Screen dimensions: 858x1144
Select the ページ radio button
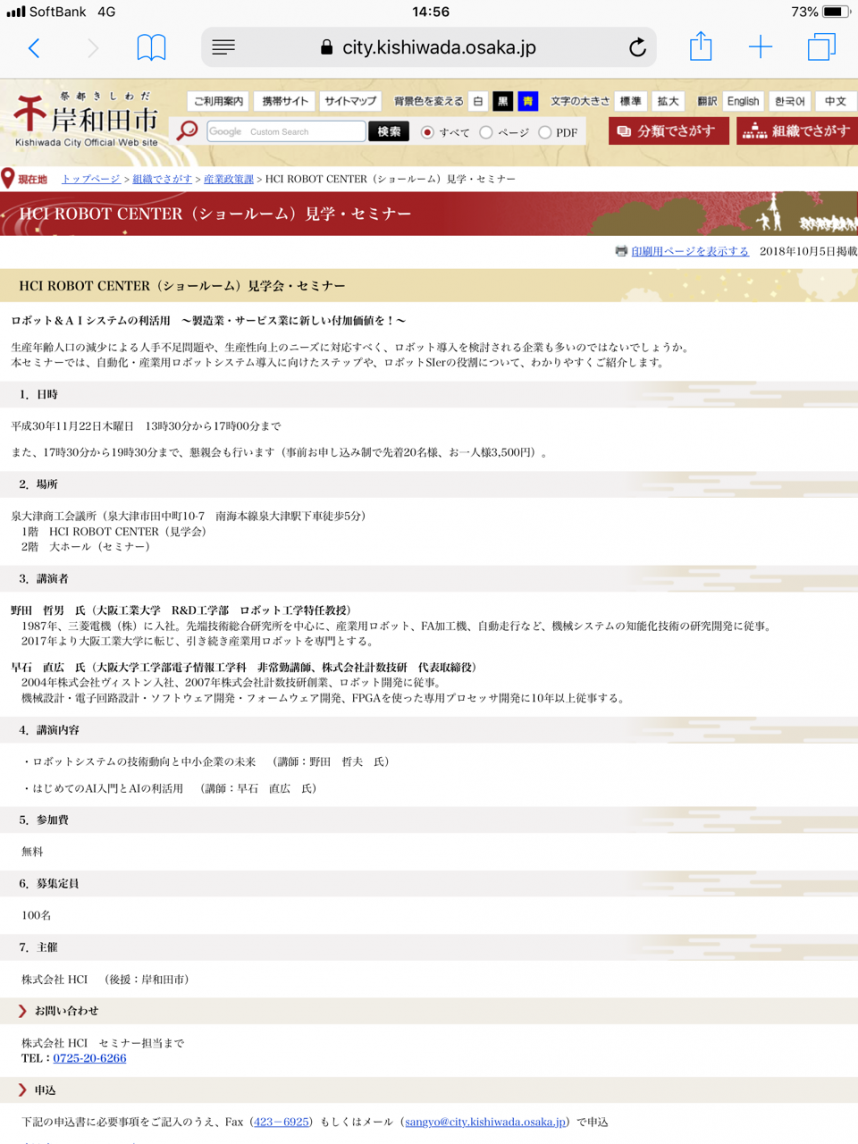click(486, 132)
